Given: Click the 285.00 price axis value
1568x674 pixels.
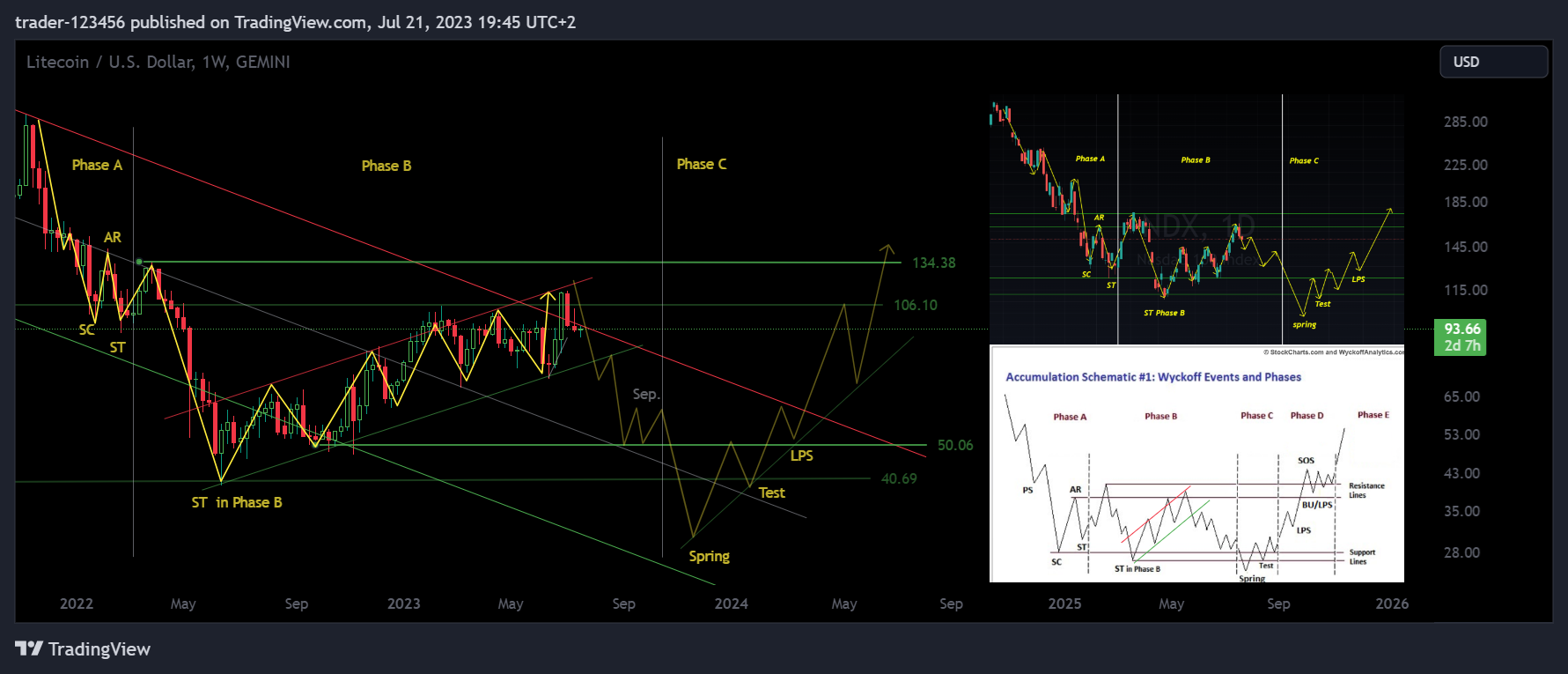Looking at the screenshot, I should point(1466,122).
